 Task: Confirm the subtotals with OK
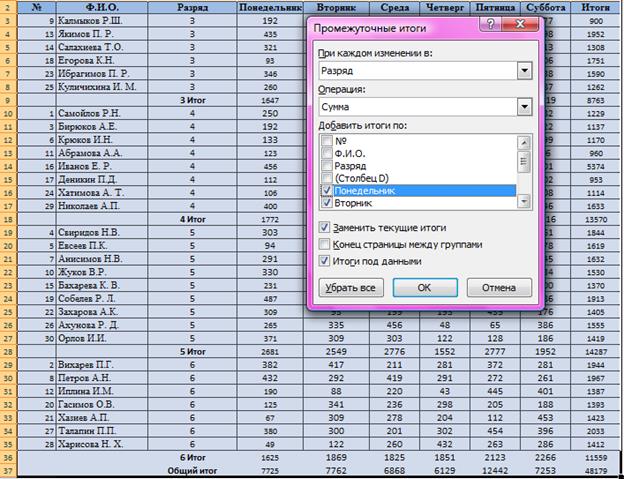424,288
